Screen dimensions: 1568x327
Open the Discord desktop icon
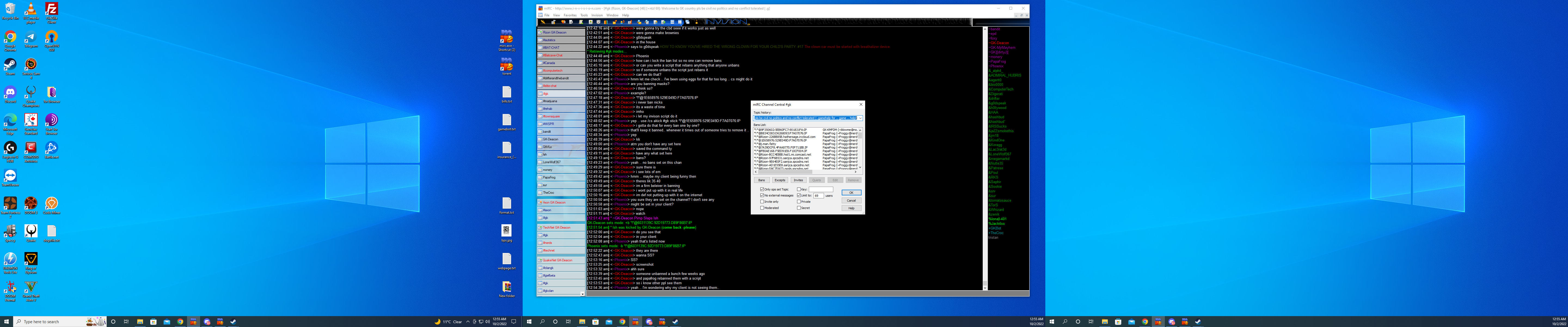pos(10,94)
